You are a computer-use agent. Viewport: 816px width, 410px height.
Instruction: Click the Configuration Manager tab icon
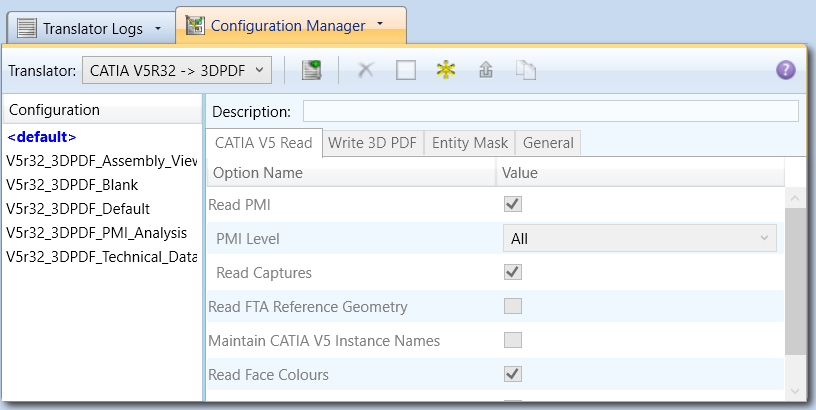pyautogui.click(x=195, y=25)
